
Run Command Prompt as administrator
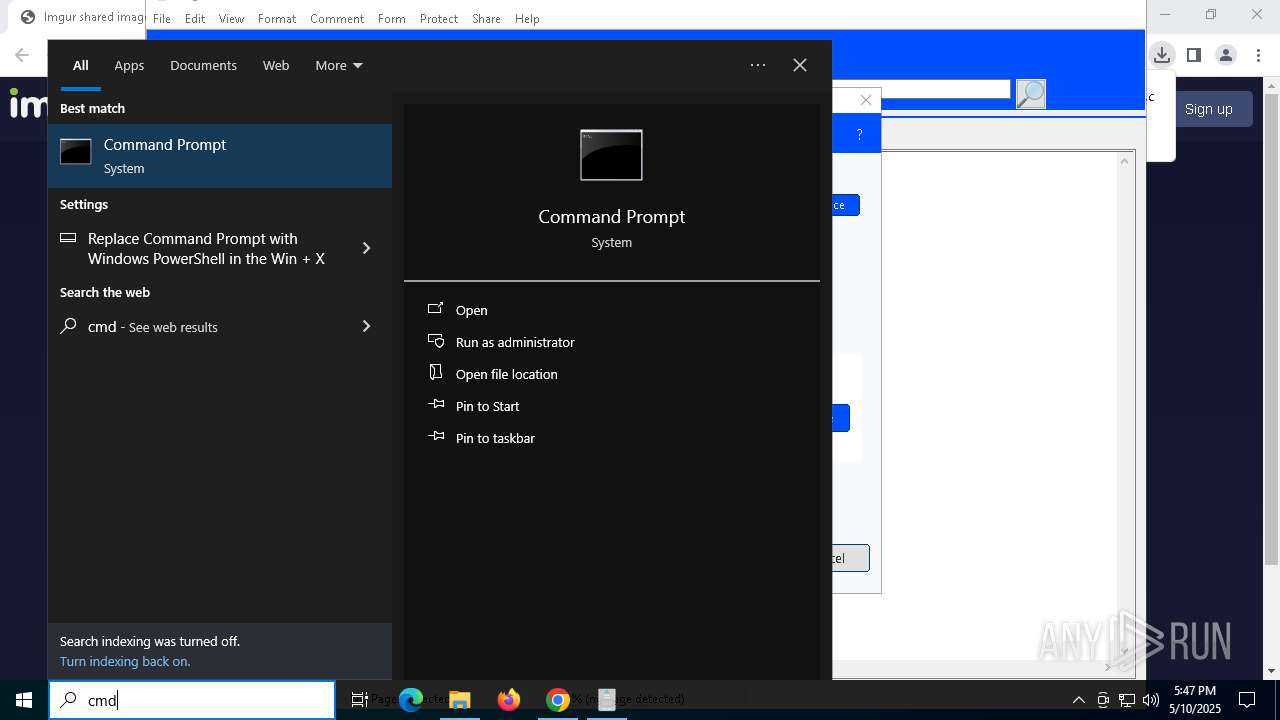pyautogui.click(x=515, y=342)
